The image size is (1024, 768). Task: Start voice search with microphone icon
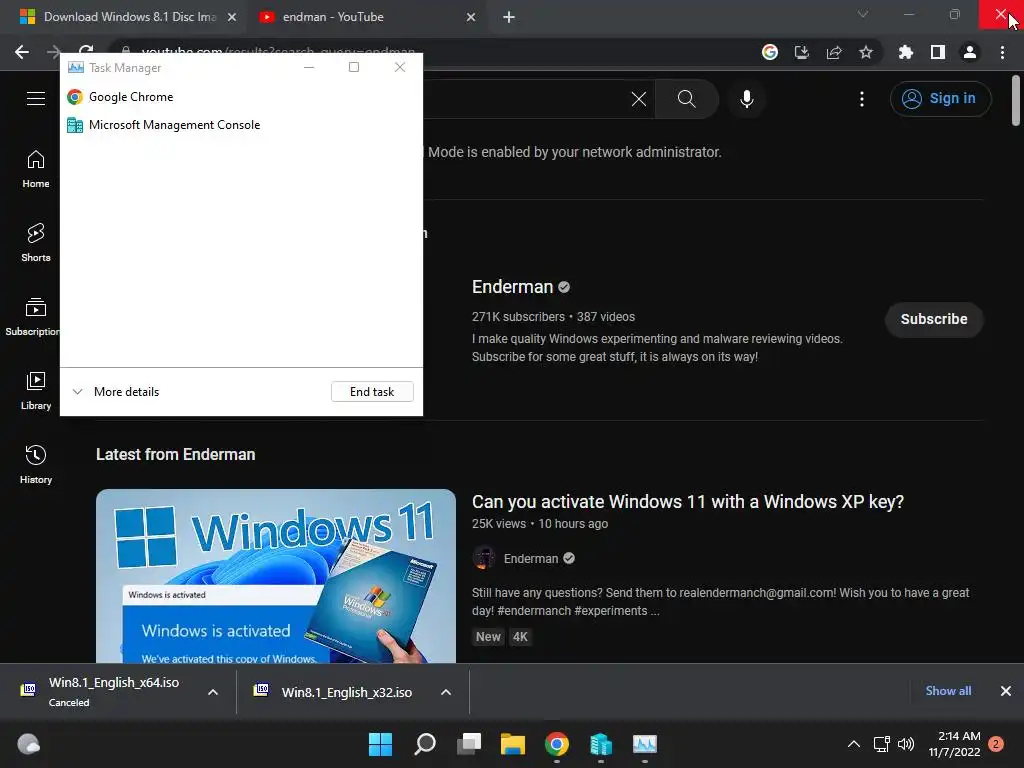coord(747,99)
